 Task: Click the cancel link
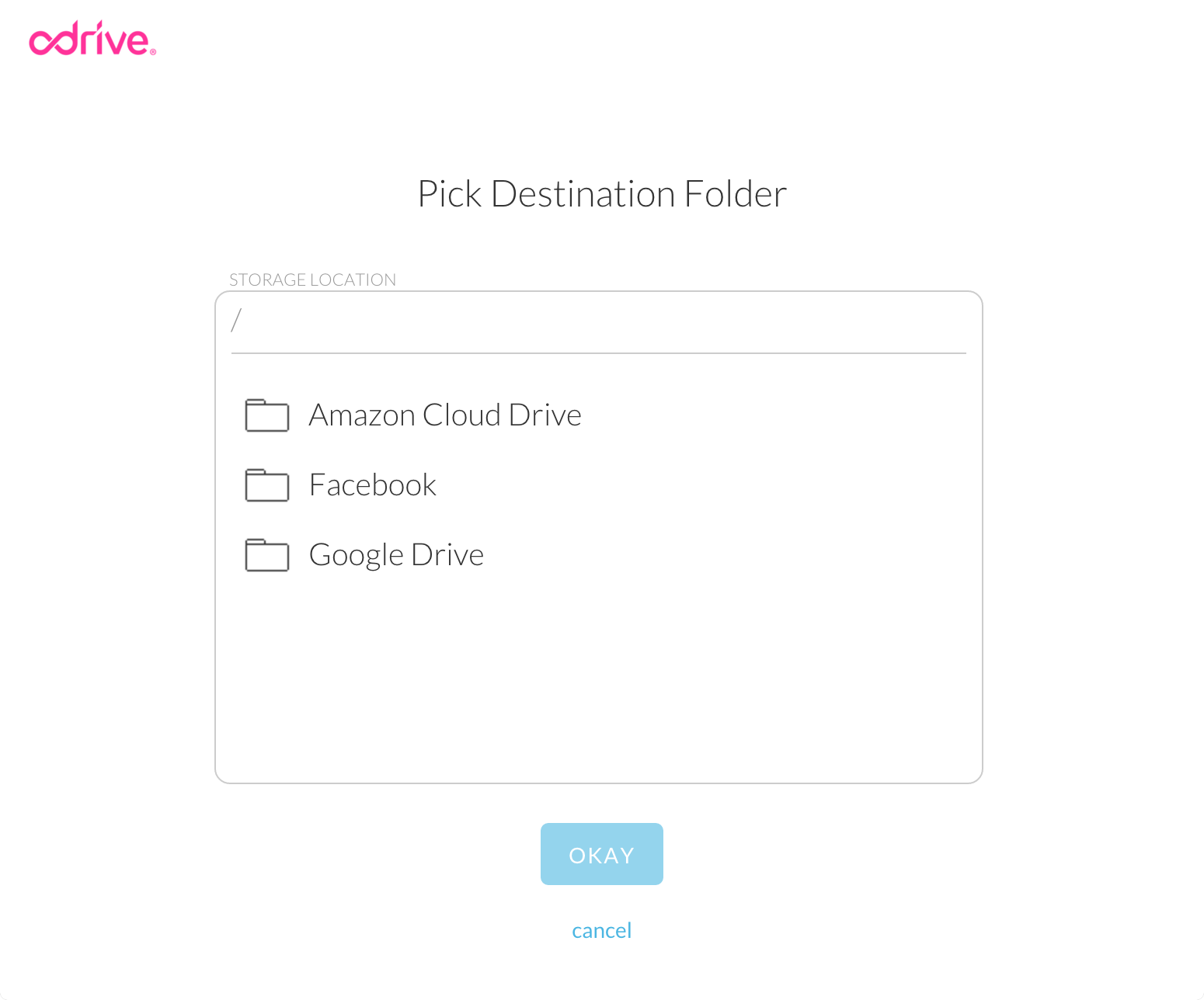(x=601, y=930)
